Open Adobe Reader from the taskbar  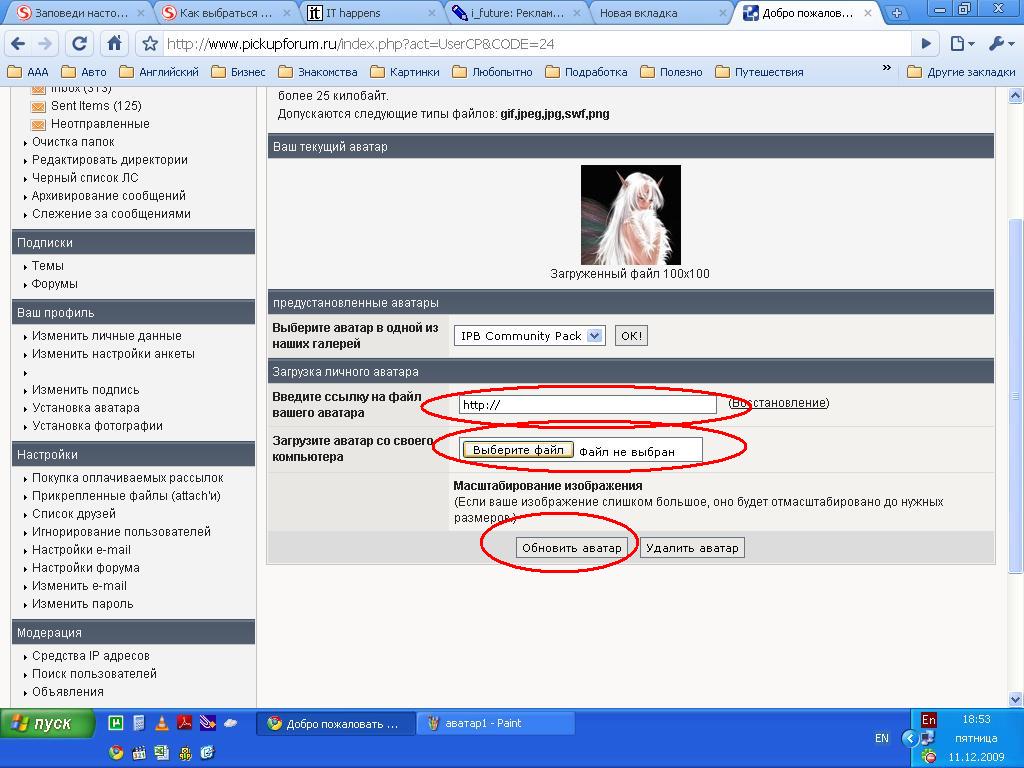[x=185, y=724]
